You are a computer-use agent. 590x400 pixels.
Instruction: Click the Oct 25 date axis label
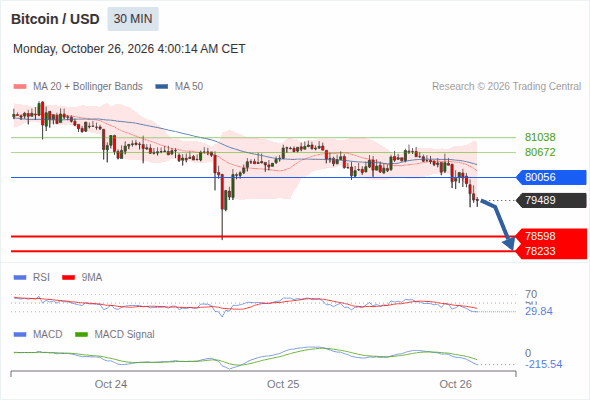coord(283,384)
